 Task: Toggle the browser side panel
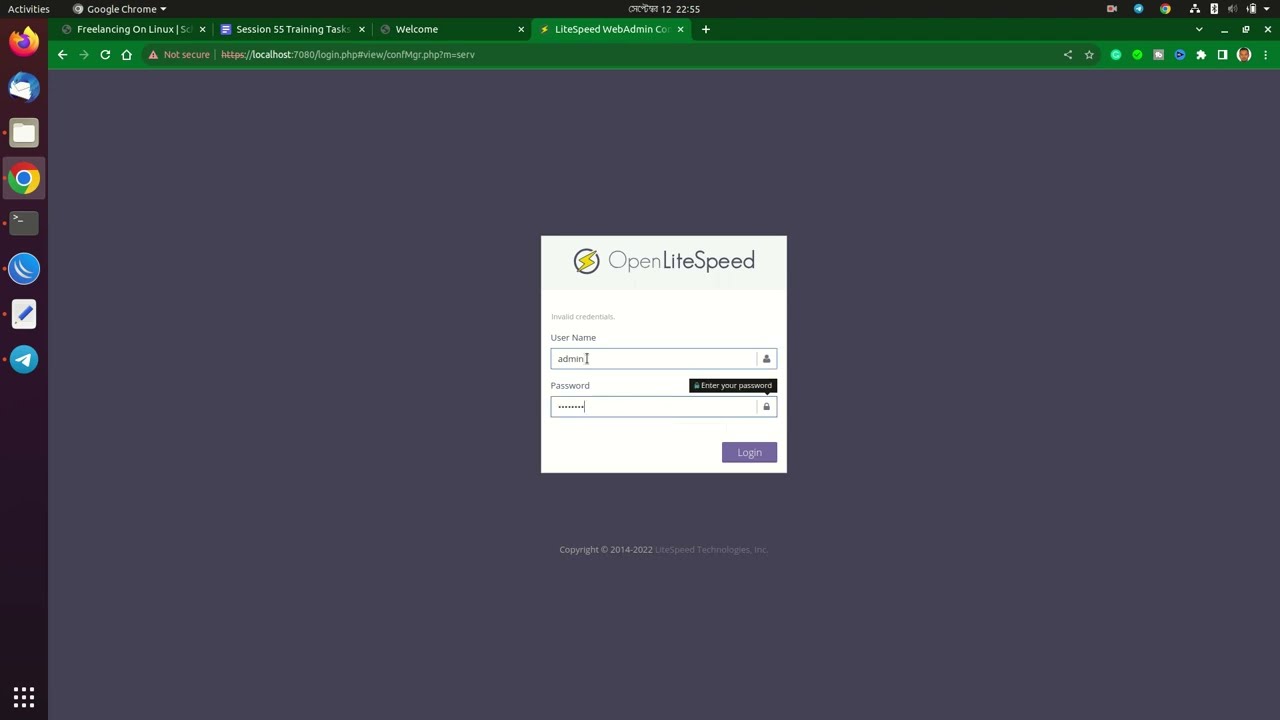[1222, 55]
